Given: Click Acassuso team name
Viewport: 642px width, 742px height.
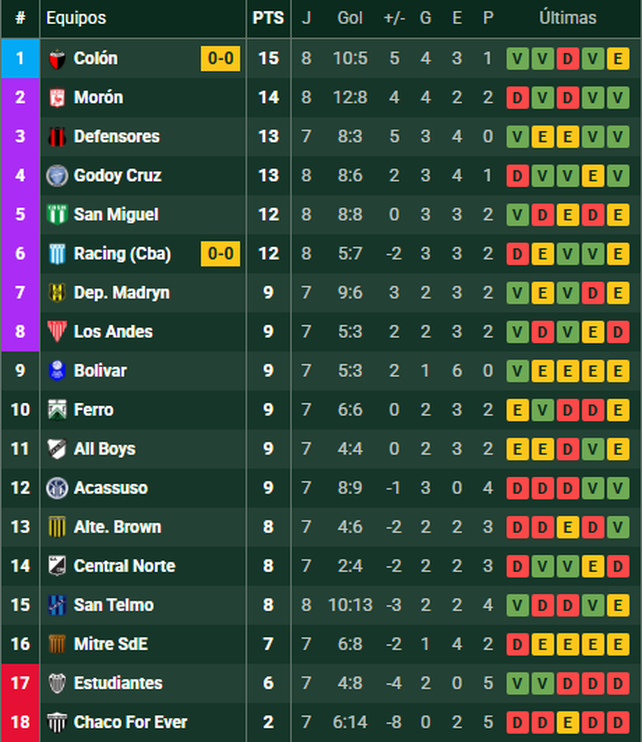Looking at the screenshot, I should point(110,488).
